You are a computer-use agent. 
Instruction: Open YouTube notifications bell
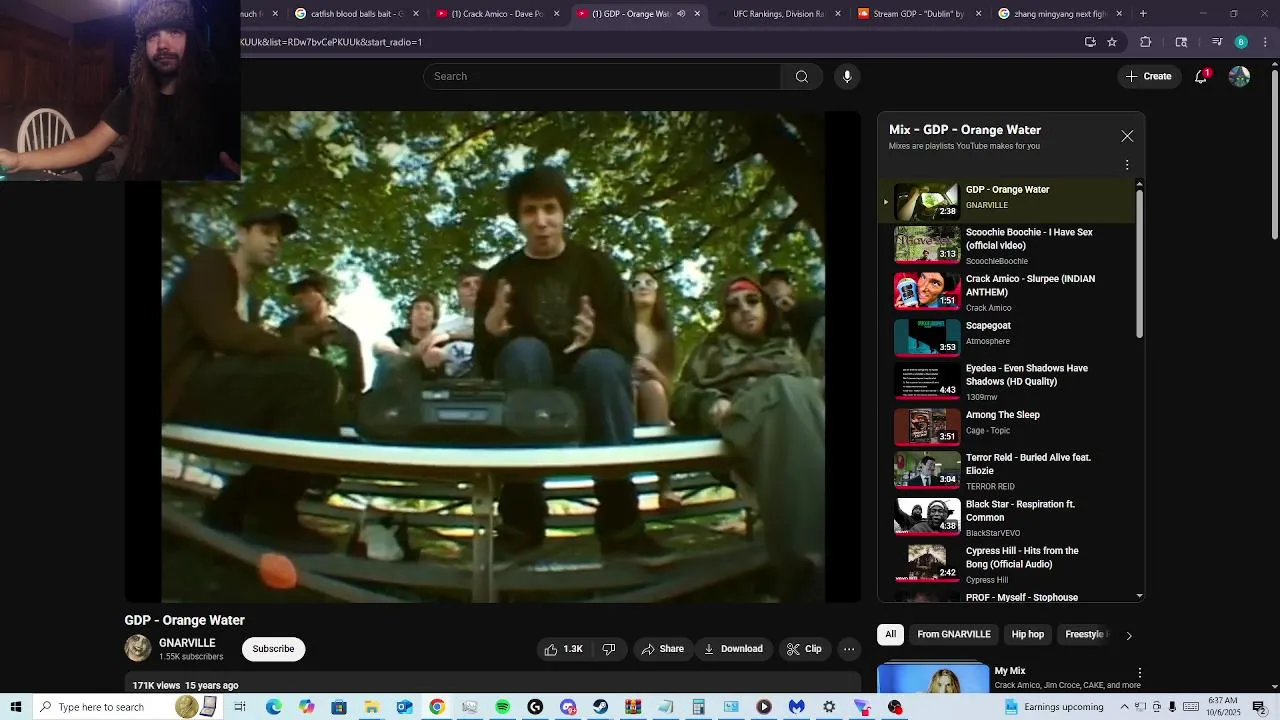(x=1202, y=76)
